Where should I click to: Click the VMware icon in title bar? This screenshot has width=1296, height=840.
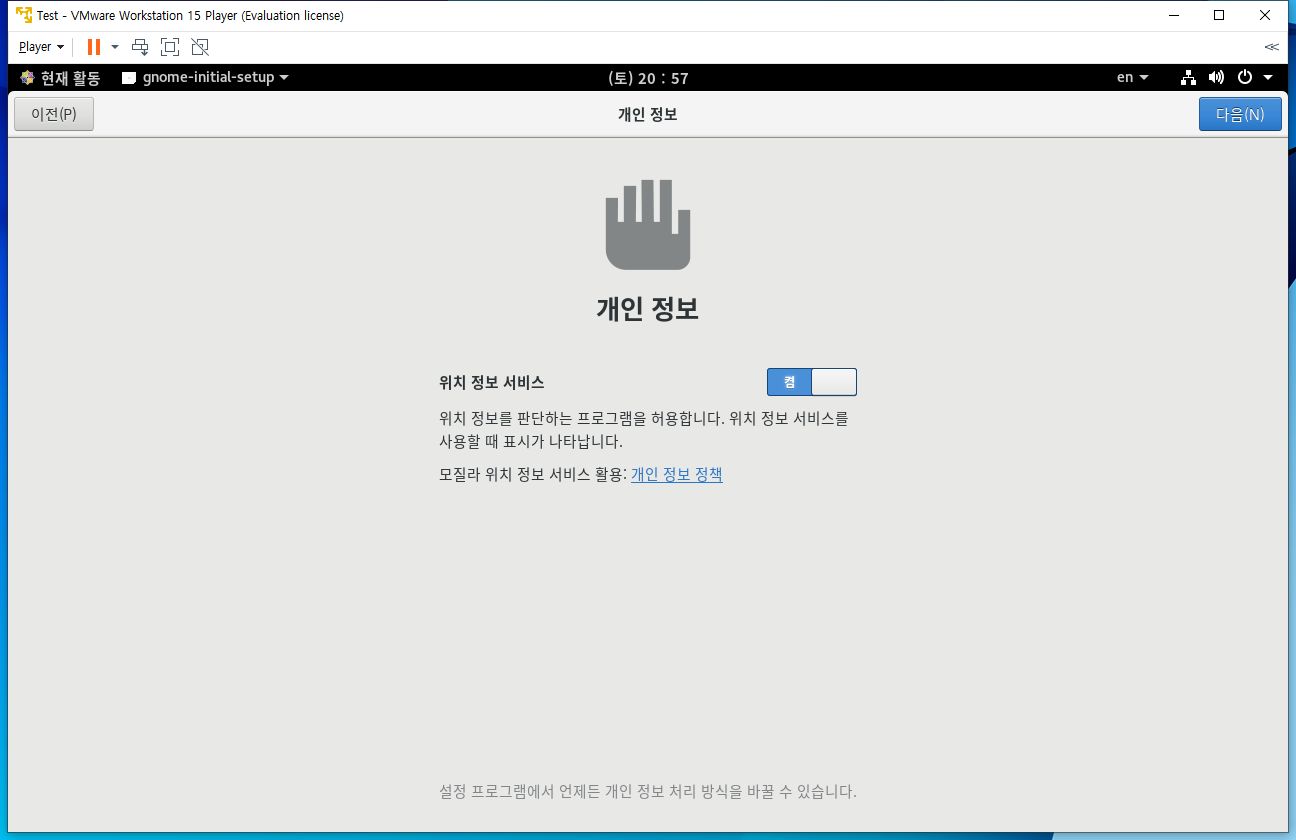24,15
